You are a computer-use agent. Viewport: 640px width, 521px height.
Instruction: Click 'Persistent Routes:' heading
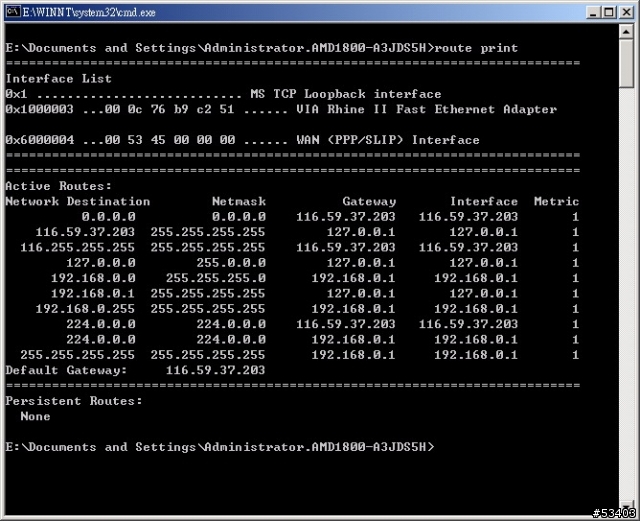[74, 401]
